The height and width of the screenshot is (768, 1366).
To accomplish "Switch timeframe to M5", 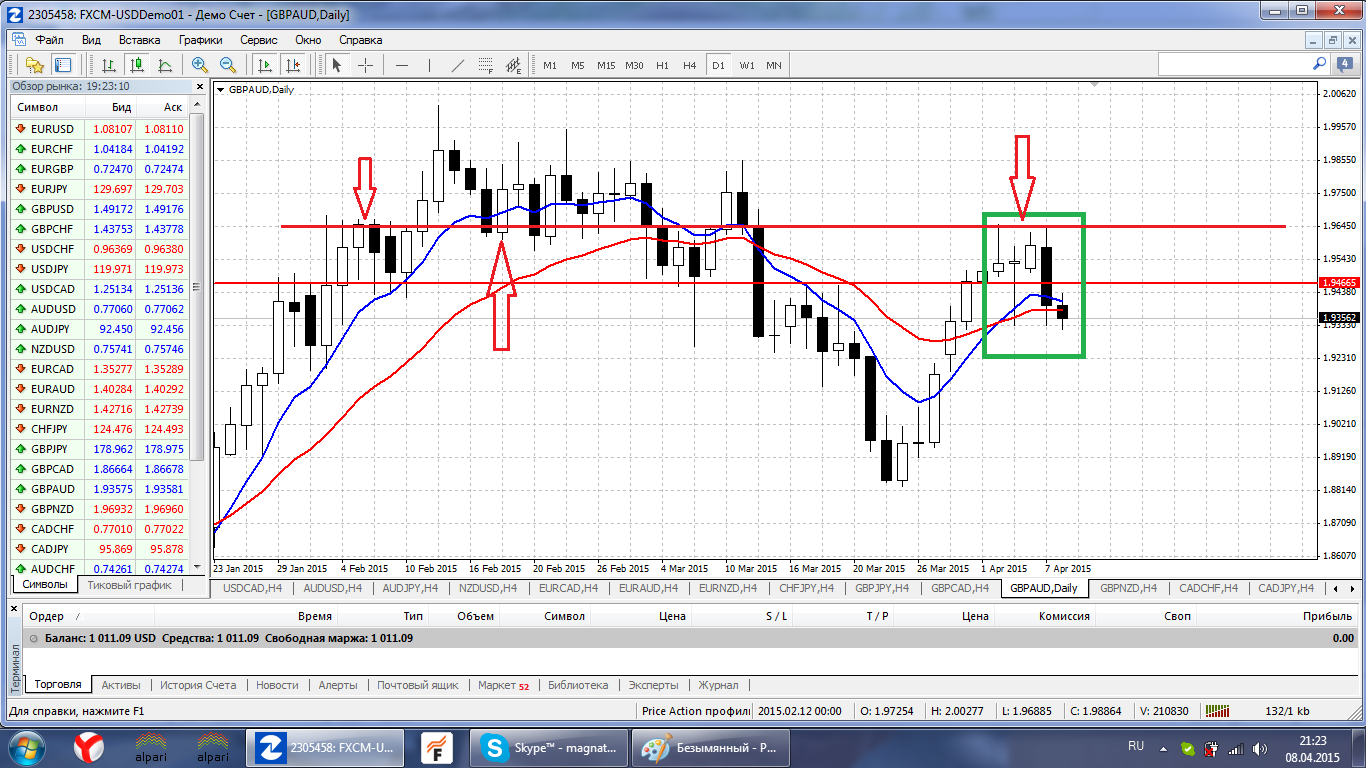I will click(578, 65).
